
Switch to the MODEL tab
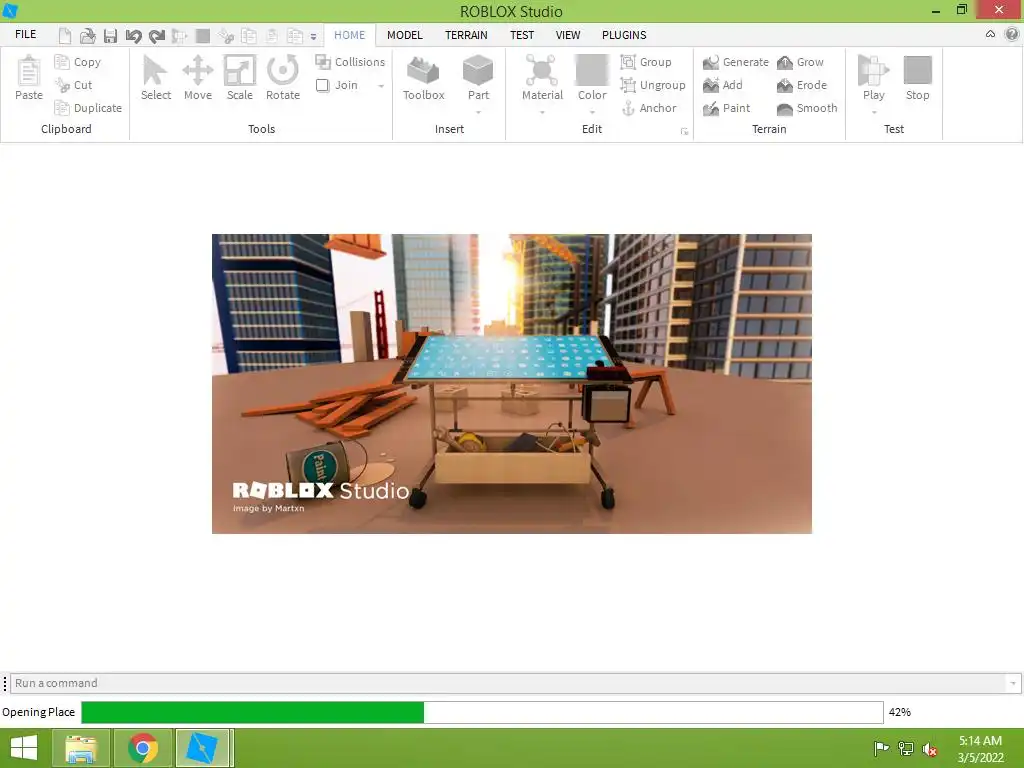404,35
